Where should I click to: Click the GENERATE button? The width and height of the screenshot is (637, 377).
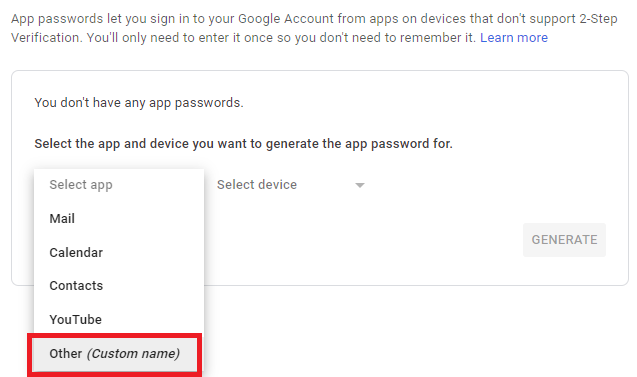[x=564, y=240]
